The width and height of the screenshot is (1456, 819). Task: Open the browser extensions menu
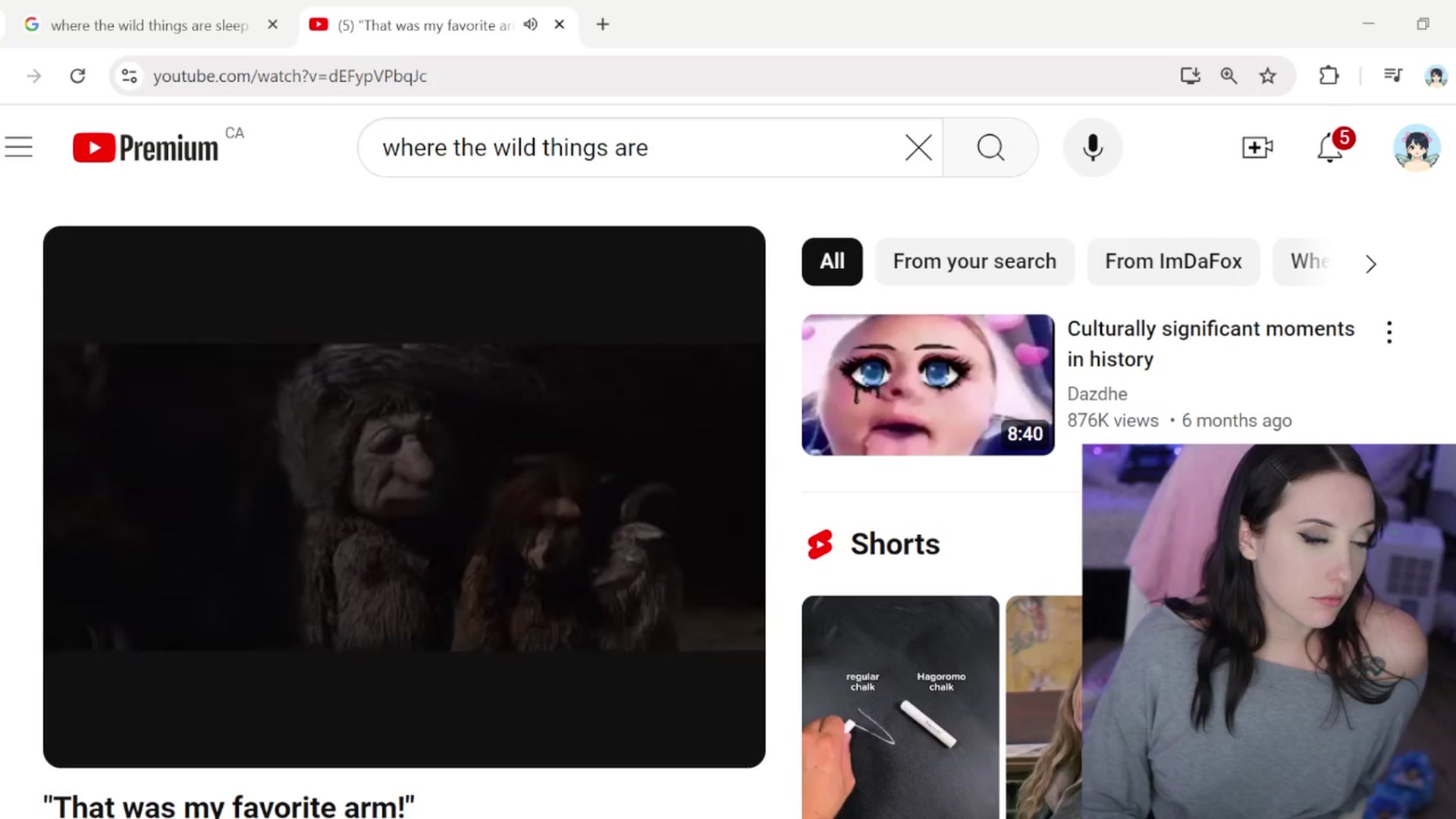(1329, 76)
